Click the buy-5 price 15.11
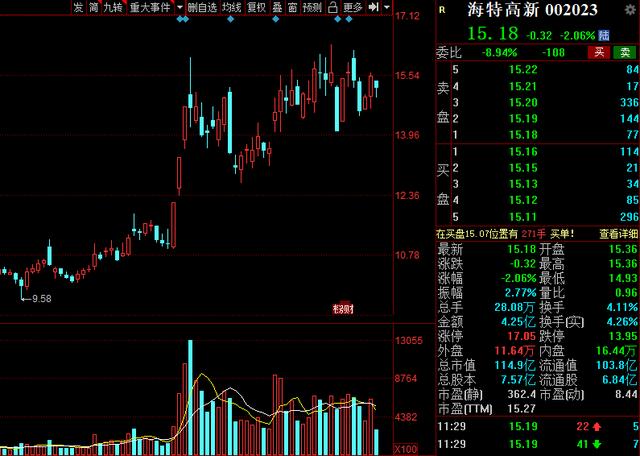The image size is (640, 456). coord(523,217)
